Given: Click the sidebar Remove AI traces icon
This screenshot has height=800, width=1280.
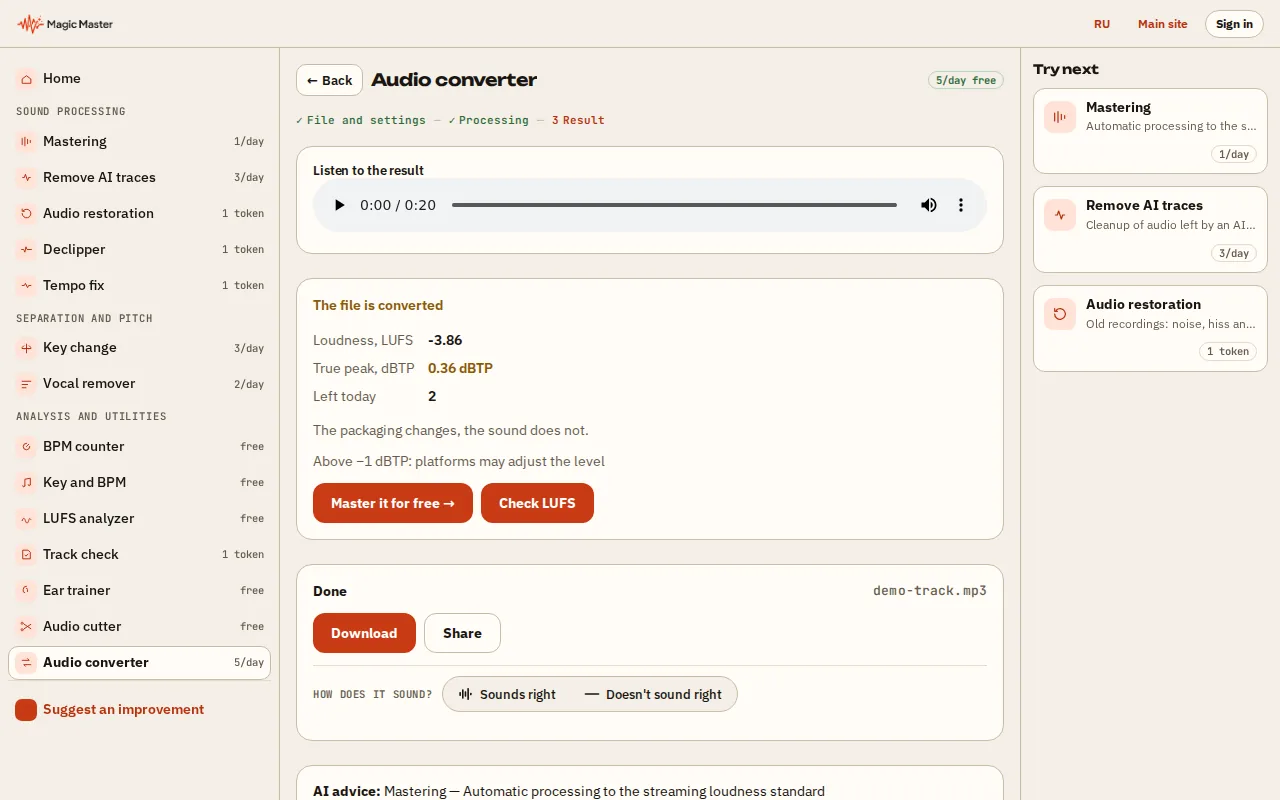Looking at the screenshot, I should click(26, 177).
